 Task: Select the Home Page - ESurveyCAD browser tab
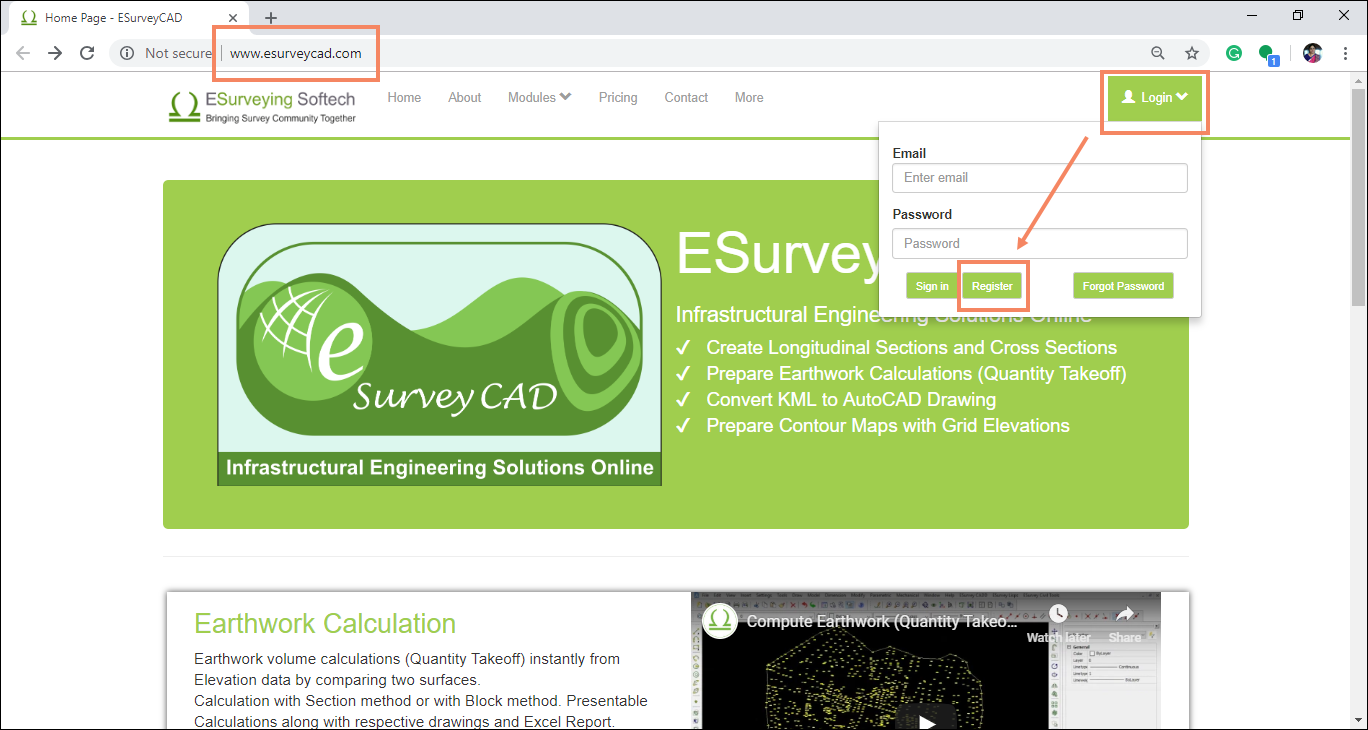click(126, 18)
